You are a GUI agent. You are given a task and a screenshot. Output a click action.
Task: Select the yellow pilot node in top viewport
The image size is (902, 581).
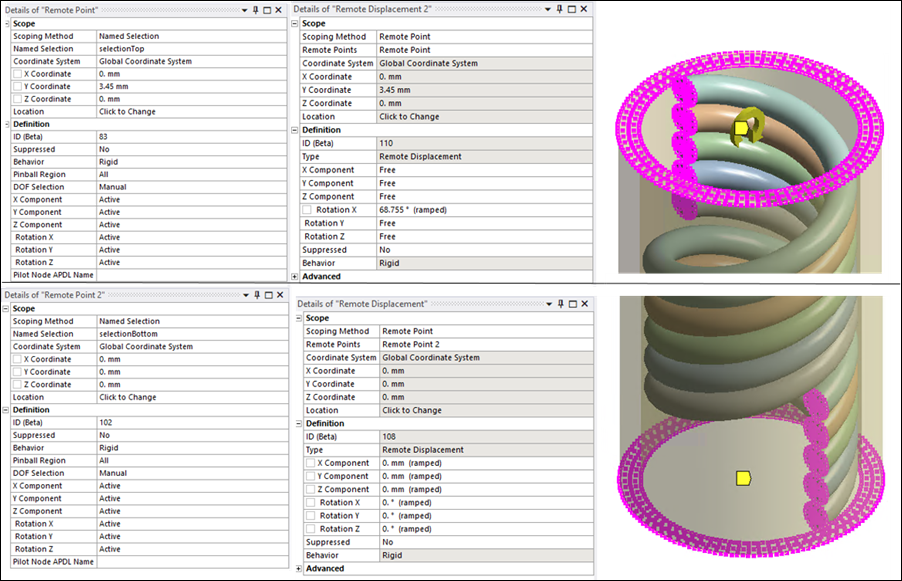(x=742, y=127)
